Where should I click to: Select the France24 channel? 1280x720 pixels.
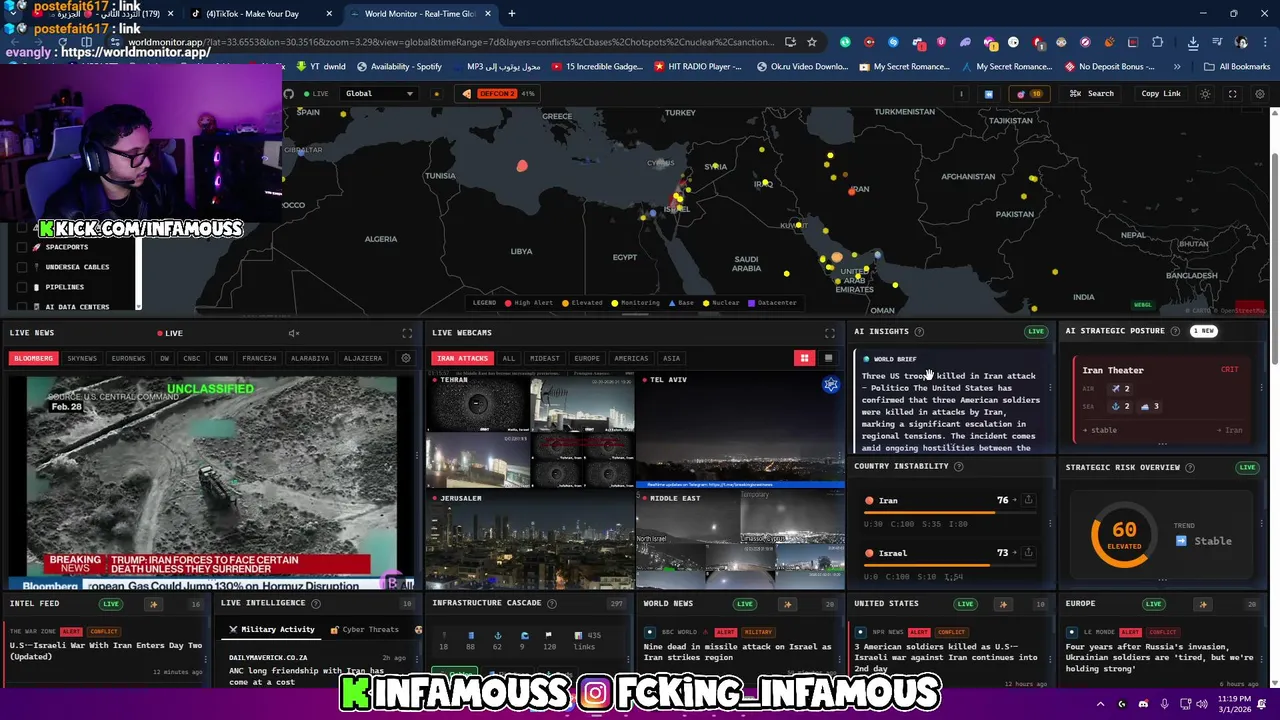coord(259,358)
